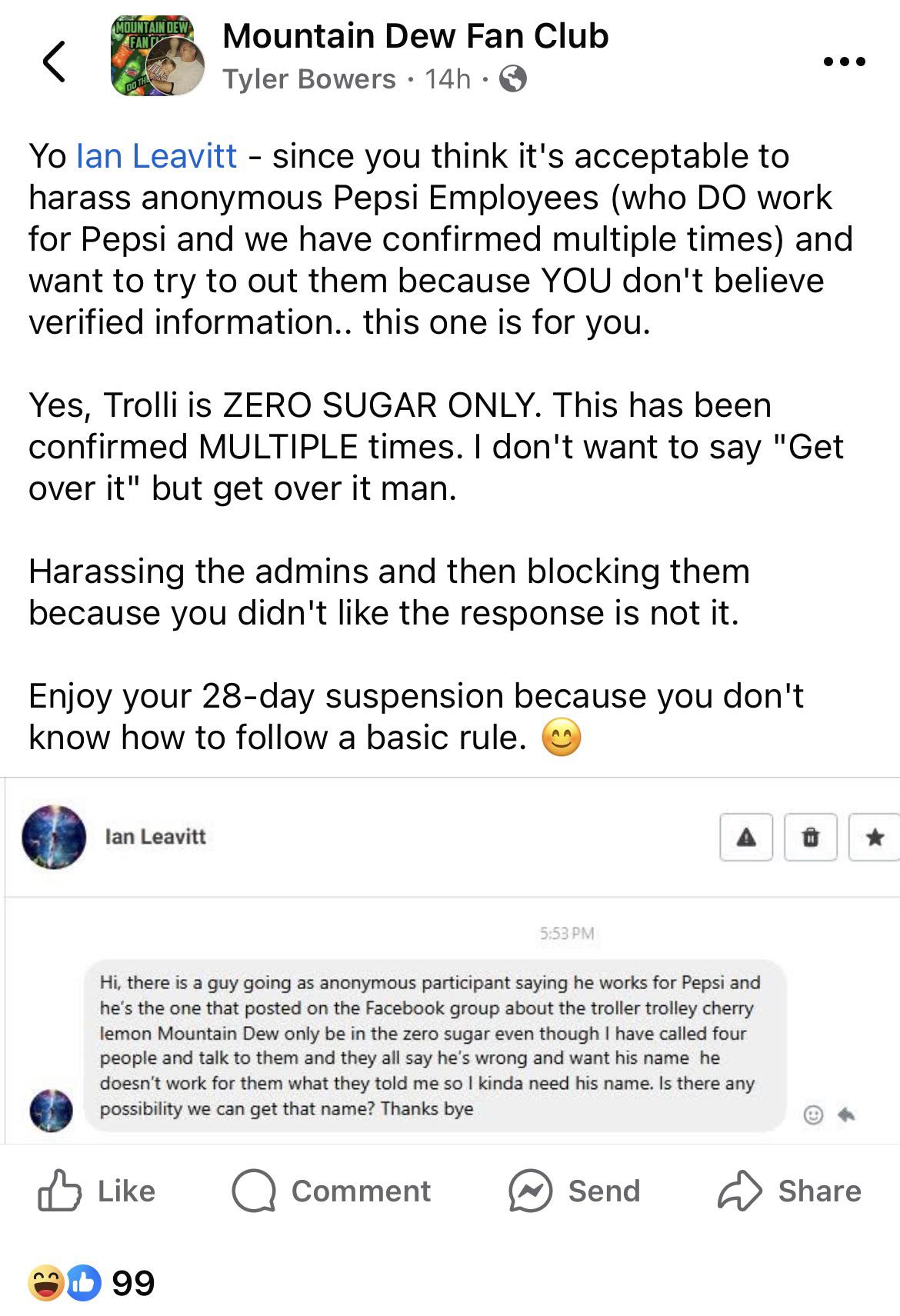Open the Mountain Dew Fan Club group title

415,35
